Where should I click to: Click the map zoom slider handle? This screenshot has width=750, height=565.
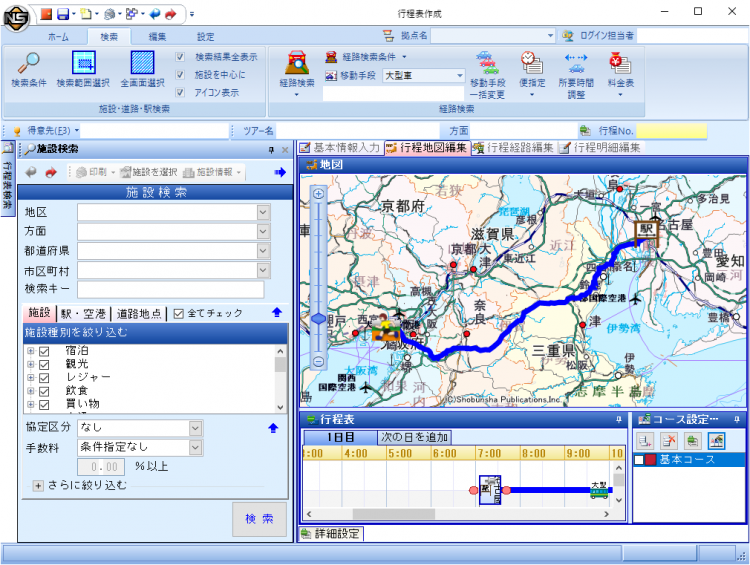click(319, 319)
